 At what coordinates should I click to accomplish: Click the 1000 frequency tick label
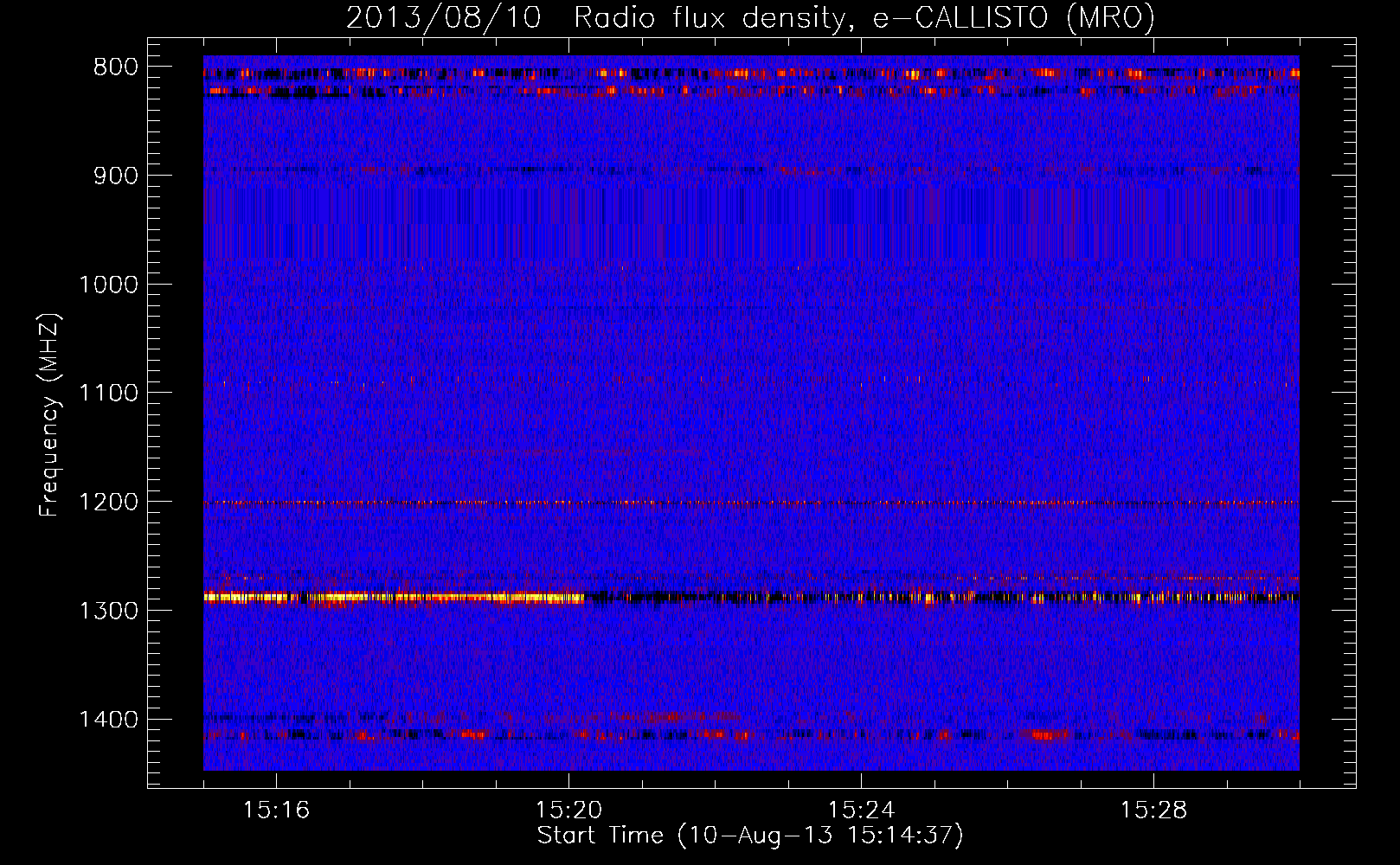[x=109, y=285]
